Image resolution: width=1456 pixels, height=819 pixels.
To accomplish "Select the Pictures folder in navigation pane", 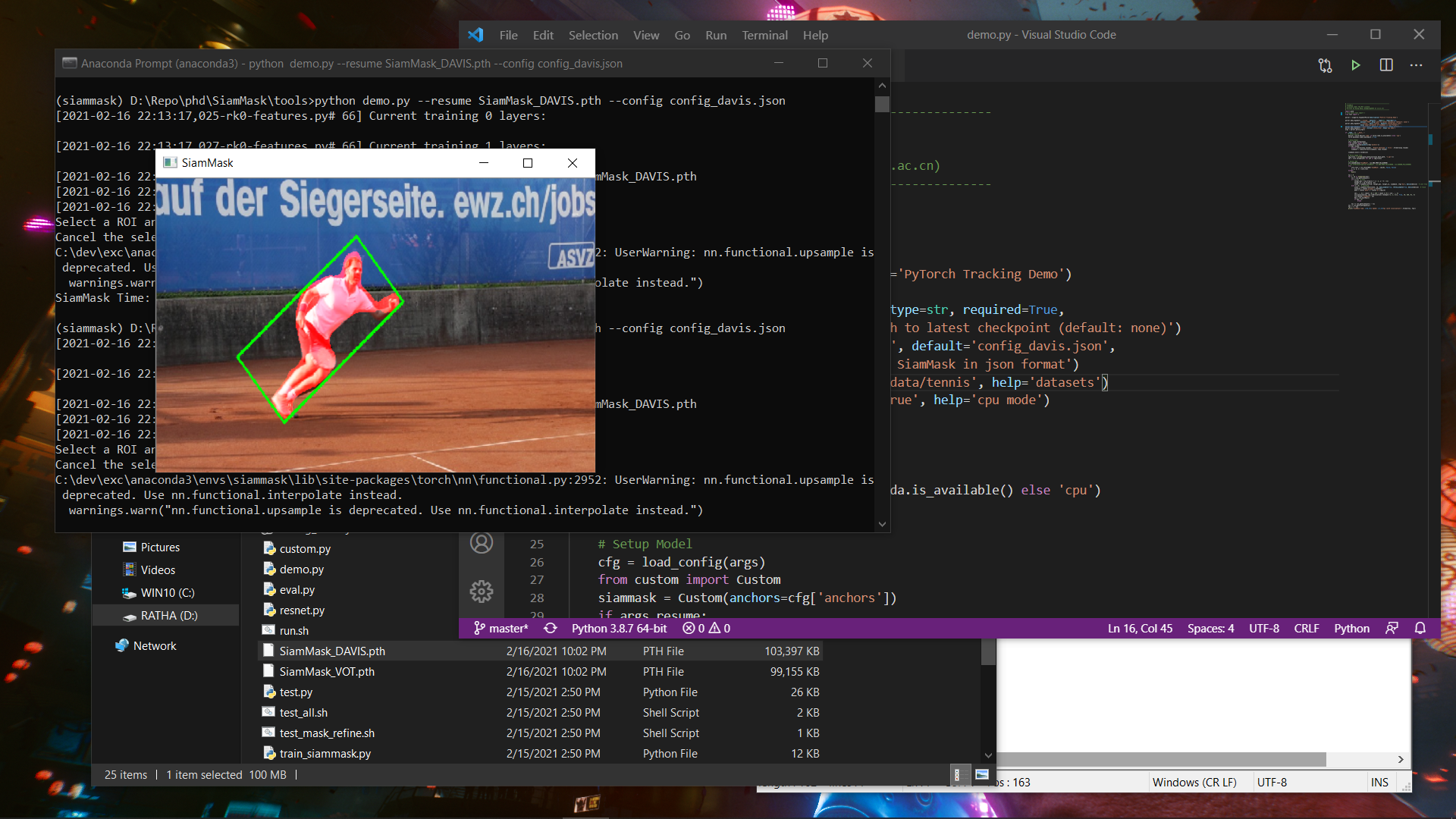I will click(160, 548).
